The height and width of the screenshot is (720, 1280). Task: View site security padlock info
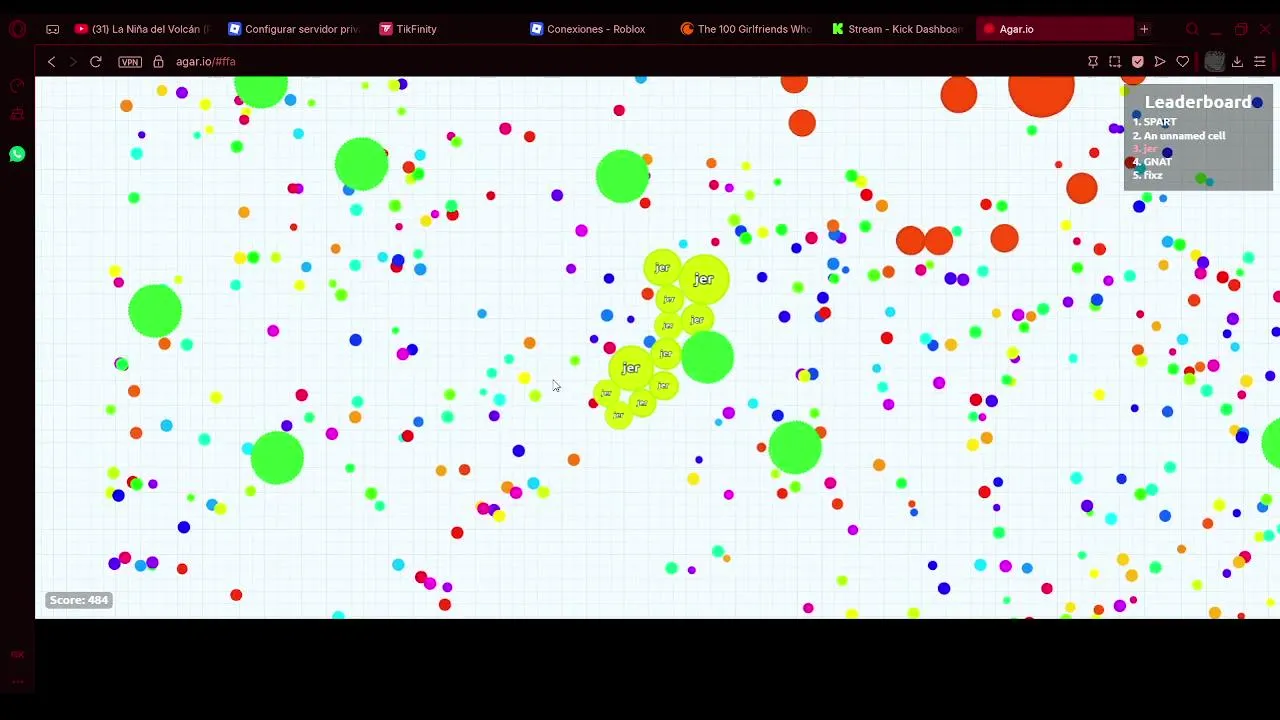click(x=158, y=62)
